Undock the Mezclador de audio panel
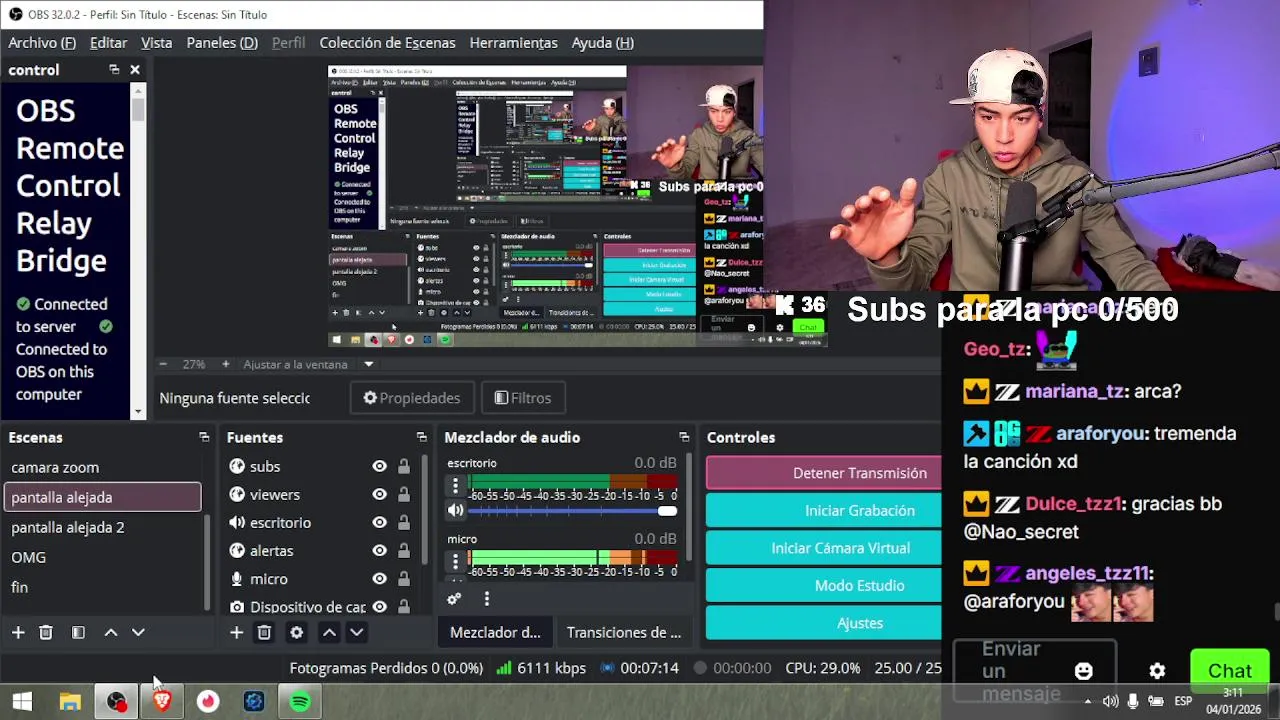This screenshot has height=720, width=1280. click(684, 437)
